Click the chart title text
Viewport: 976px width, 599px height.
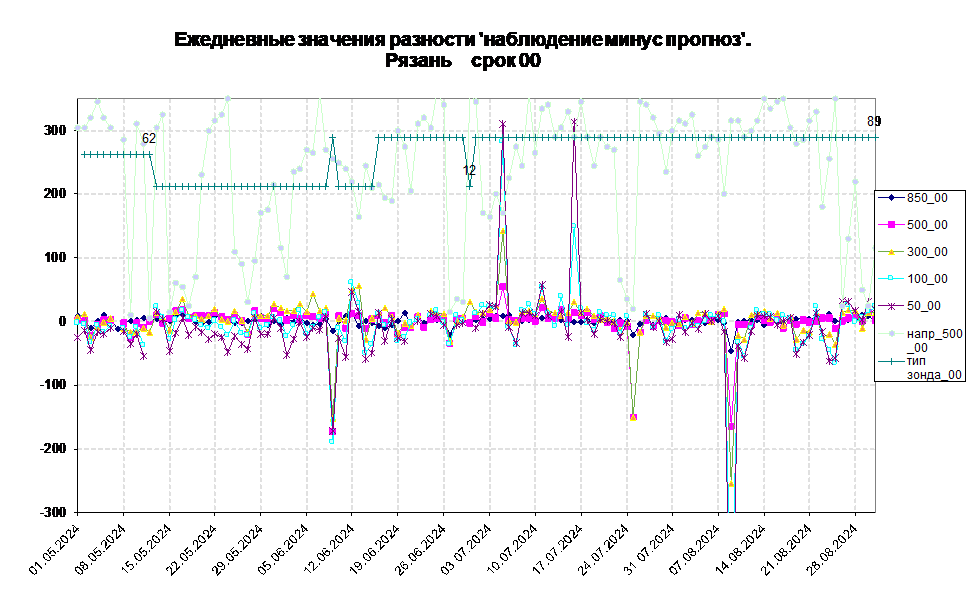click(x=462, y=40)
